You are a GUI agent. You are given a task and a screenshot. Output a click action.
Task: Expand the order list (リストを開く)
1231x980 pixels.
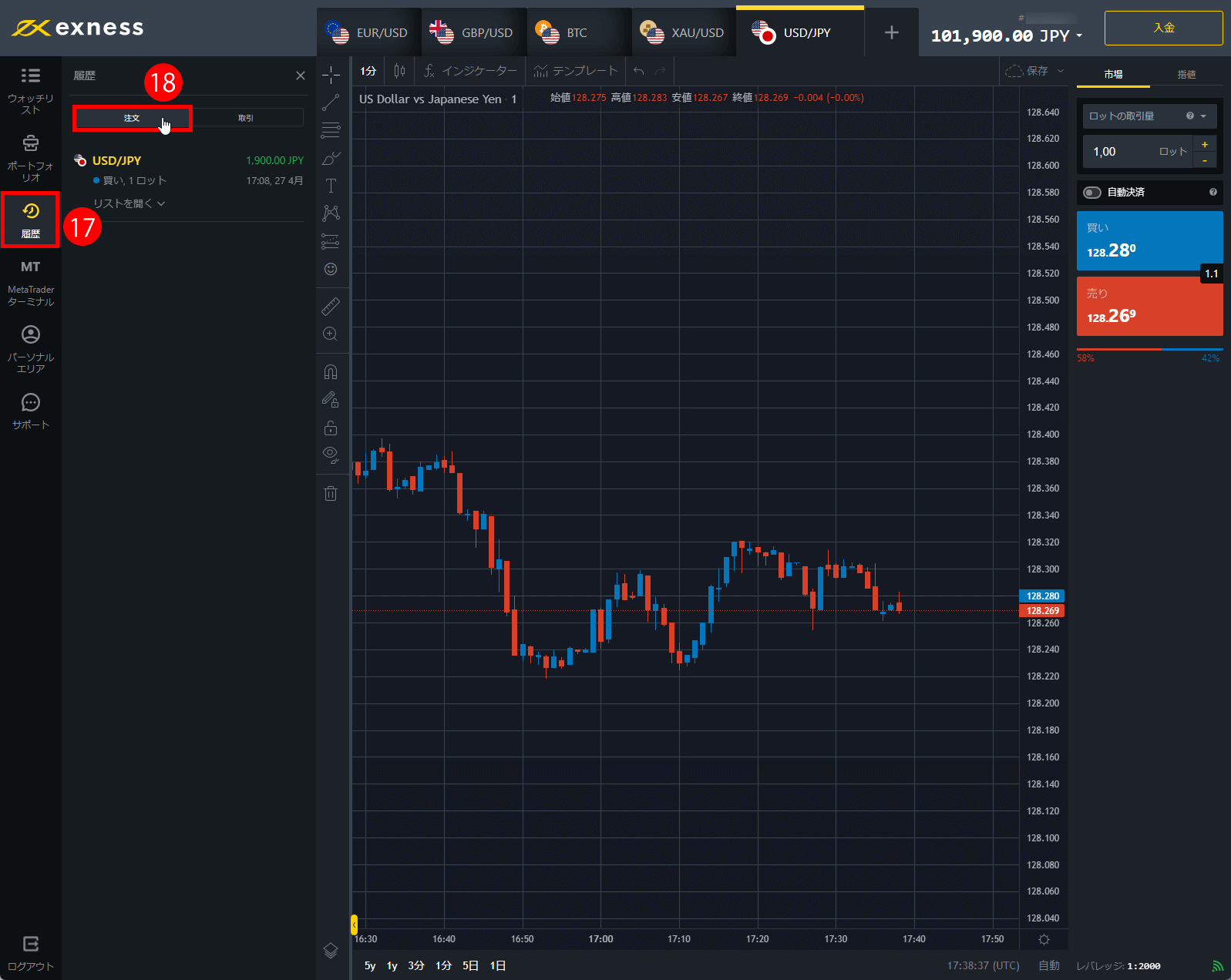[x=129, y=203]
